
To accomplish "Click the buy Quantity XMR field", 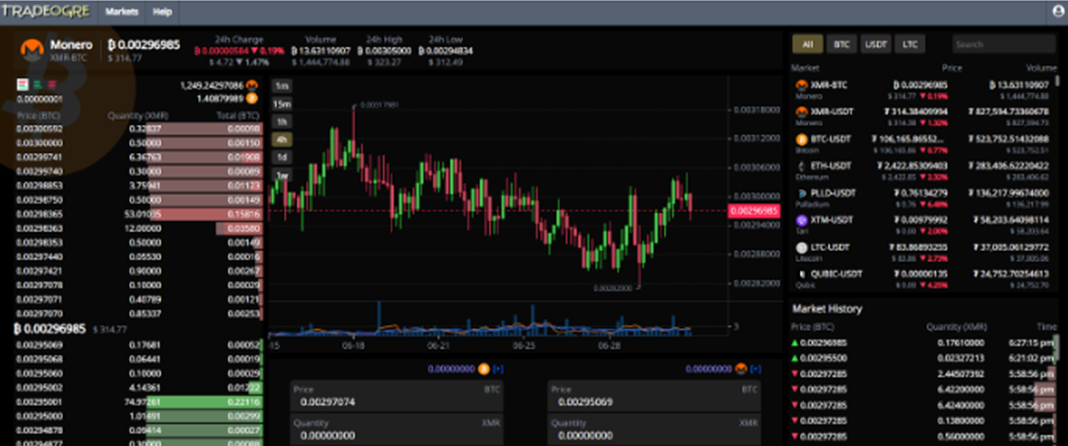I will tap(398, 429).
